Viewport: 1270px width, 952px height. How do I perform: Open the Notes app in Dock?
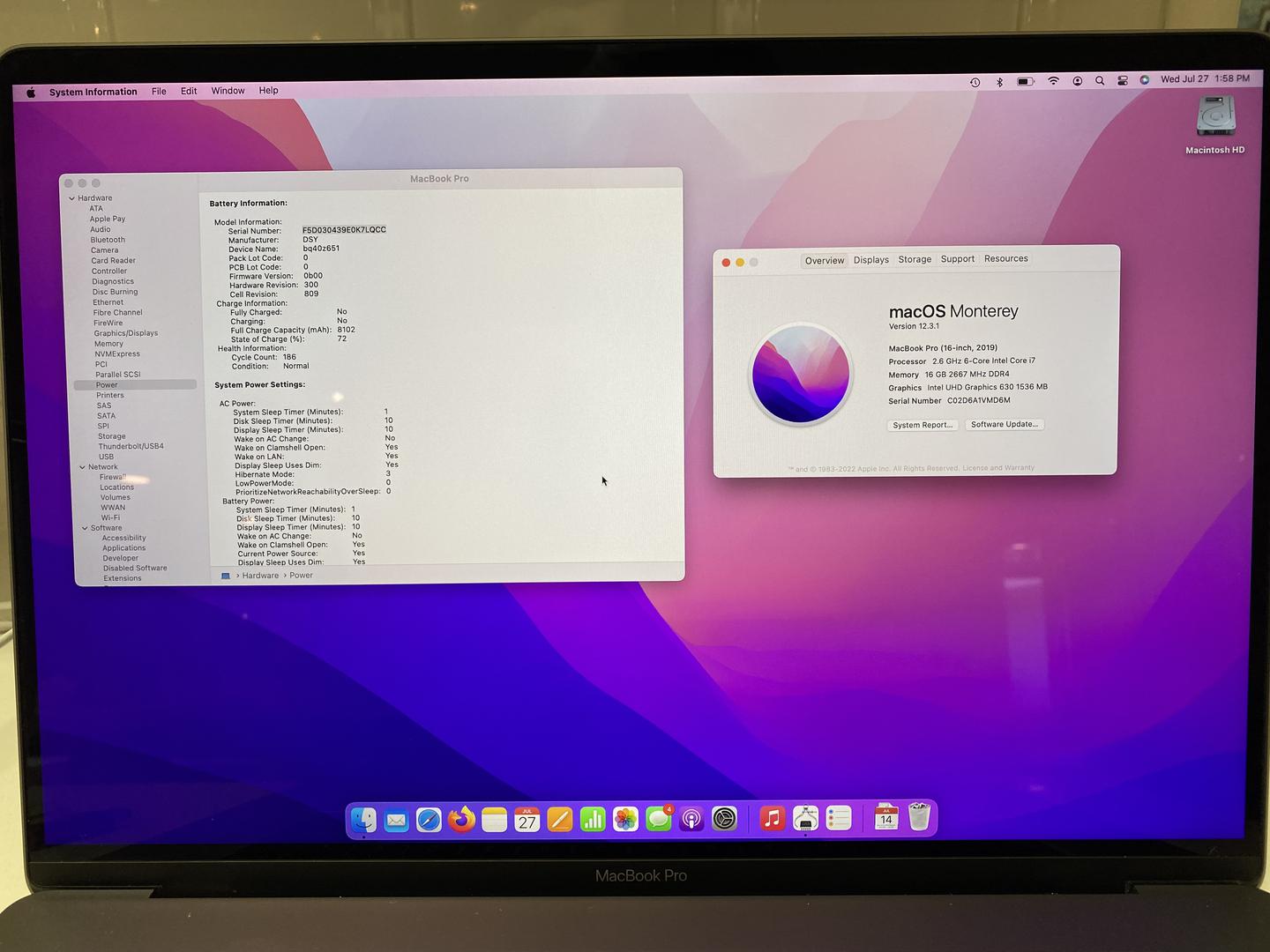494,820
